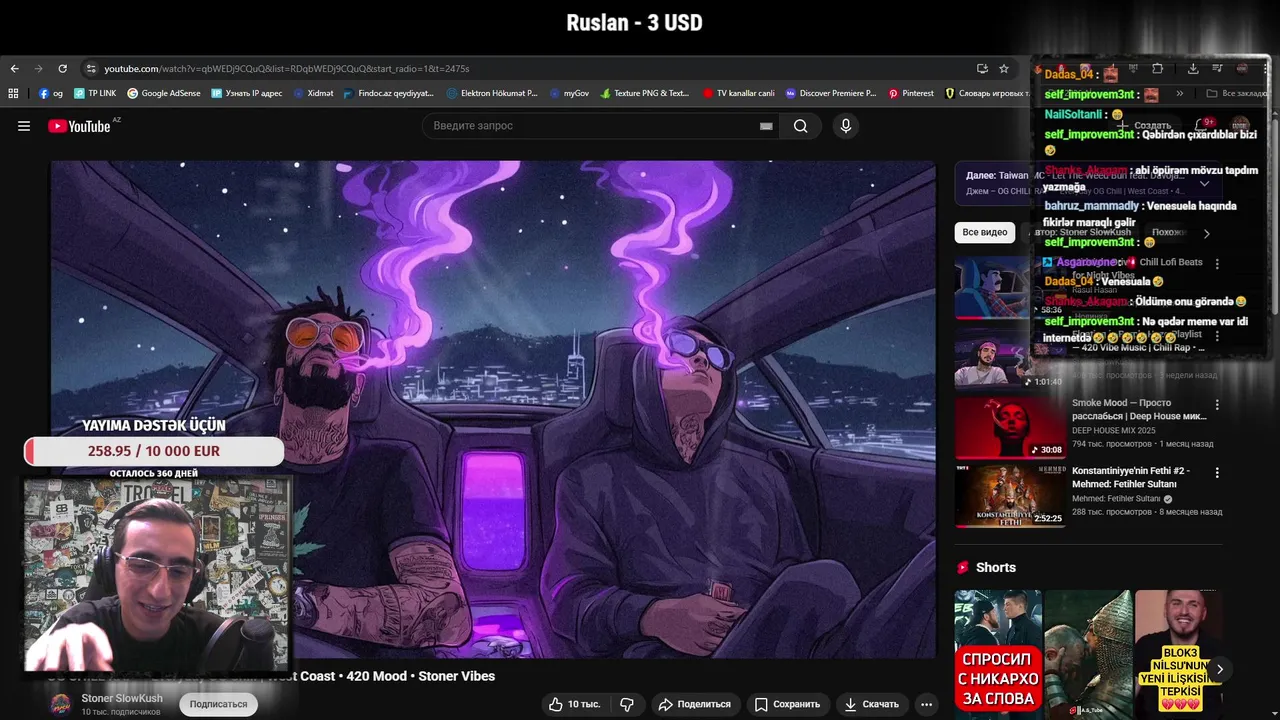Open the apps grid in bookmarks bar
The image size is (1280, 720).
click(13, 93)
